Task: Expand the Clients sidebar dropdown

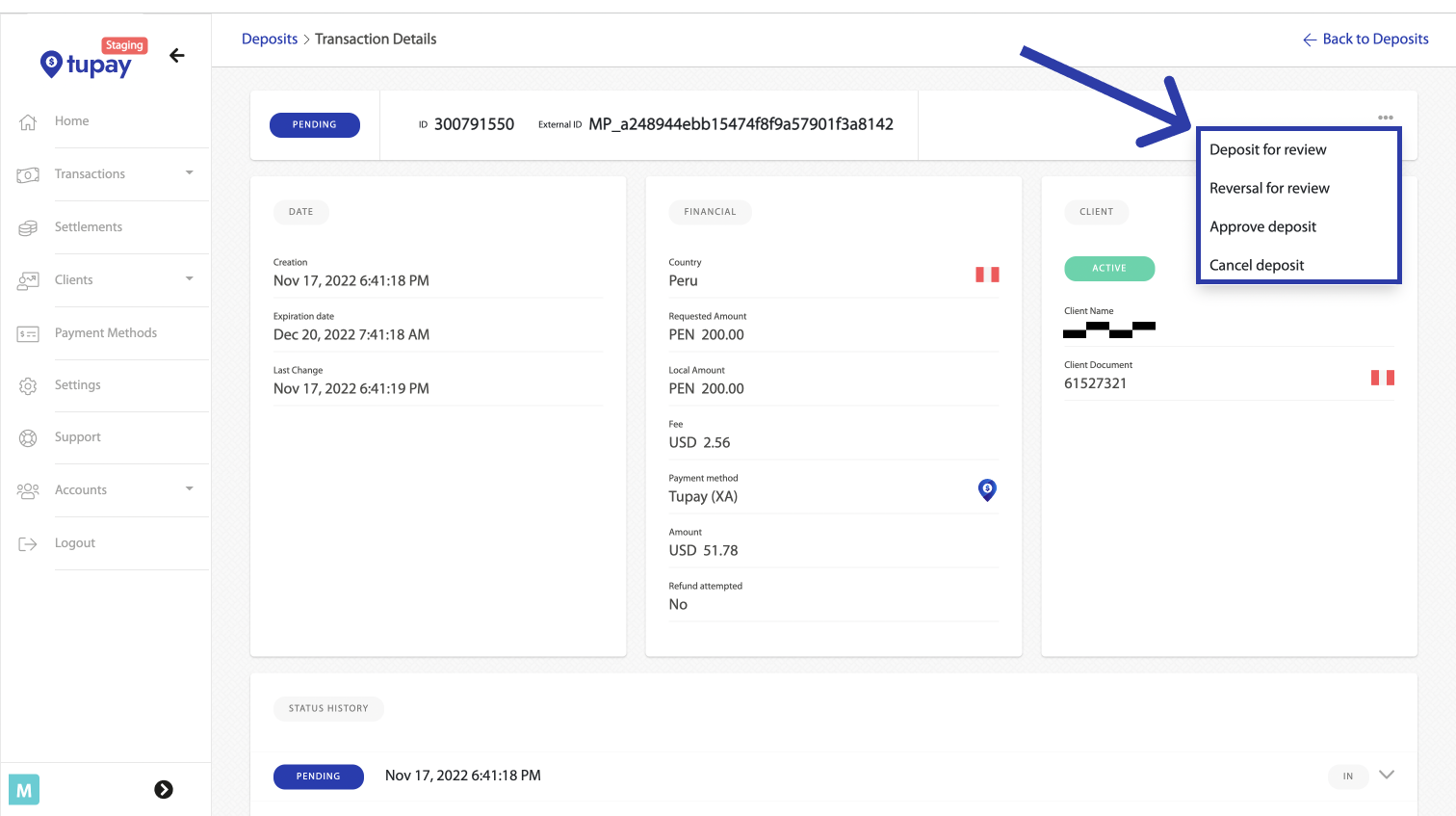Action: tap(189, 279)
